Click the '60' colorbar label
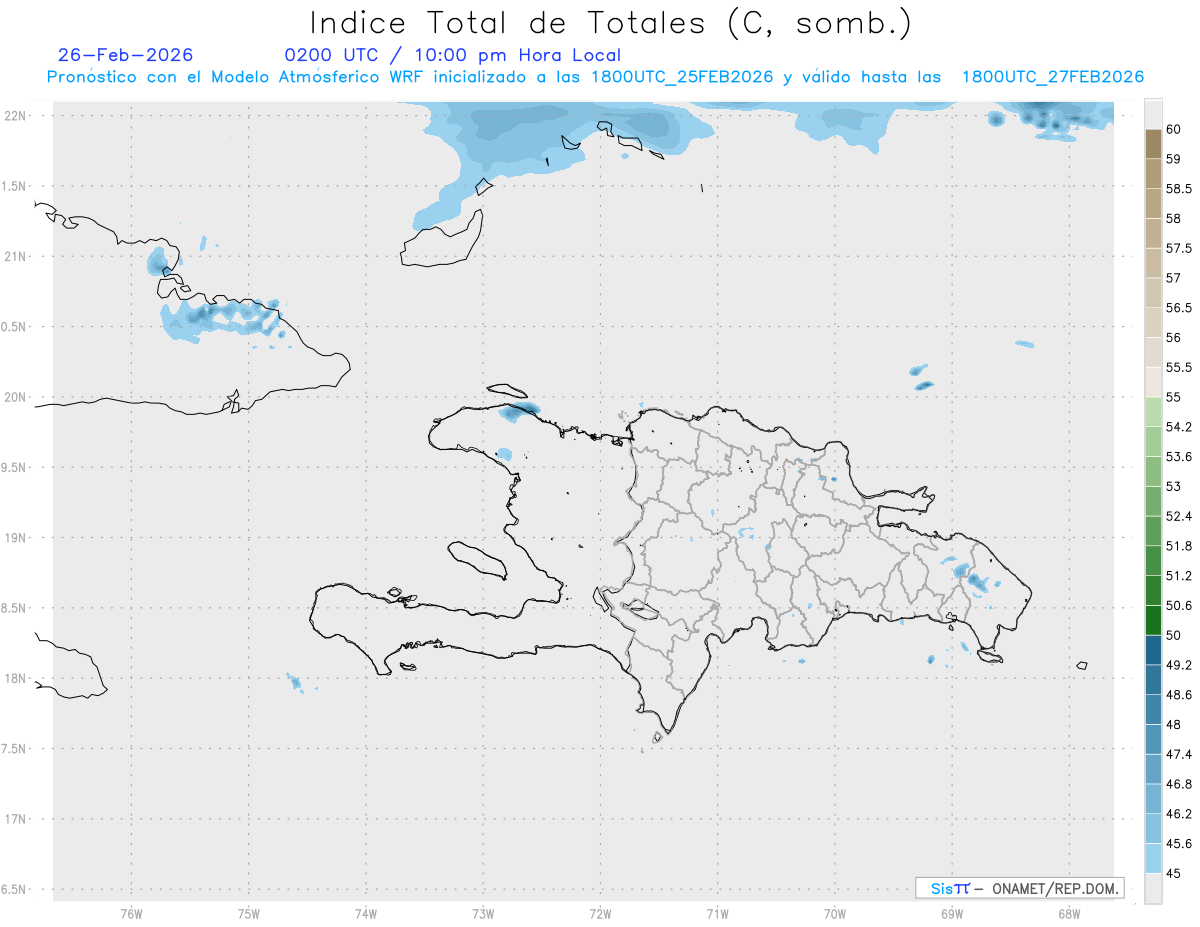The height and width of the screenshot is (927, 1200). pyautogui.click(x=1174, y=130)
